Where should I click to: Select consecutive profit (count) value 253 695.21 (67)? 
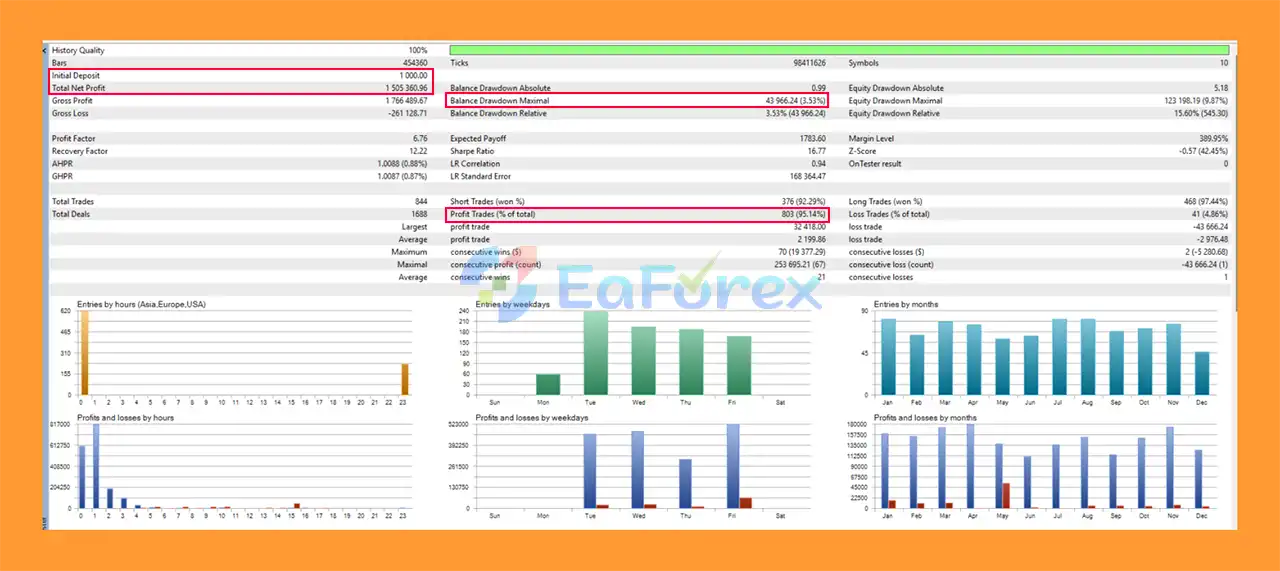pyautogui.click(x=798, y=264)
